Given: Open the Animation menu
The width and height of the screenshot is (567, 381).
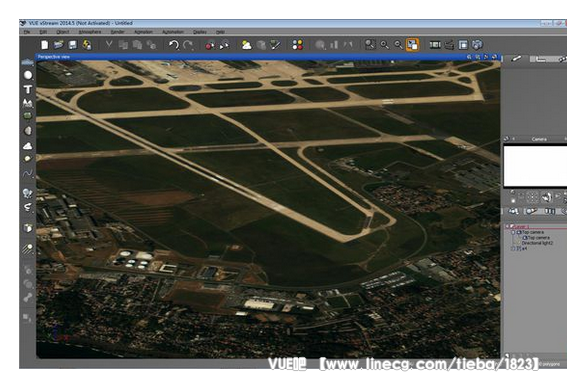Looking at the screenshot, I should point(144,32).
